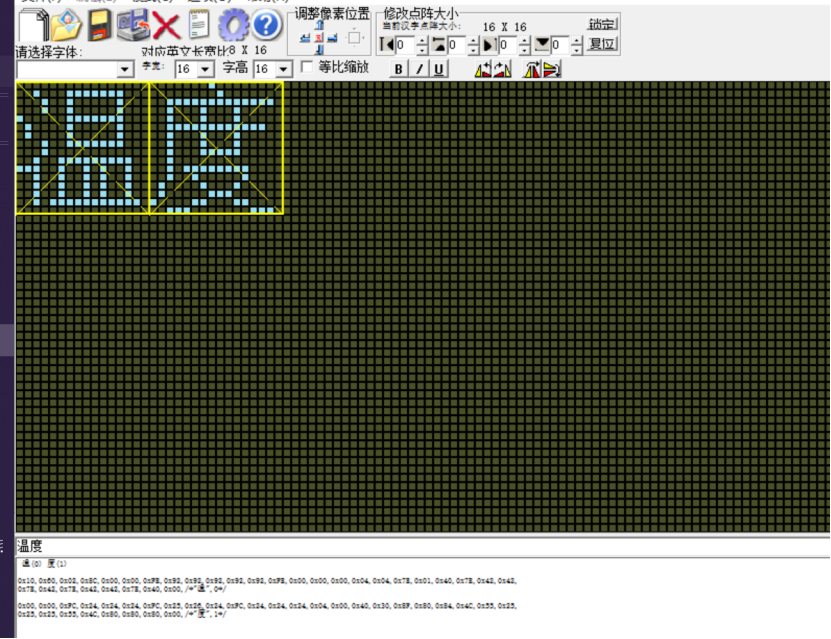This screenshot has width=831, height=639.
Task: Increase the top edge resize value
Action: coord(473,41)
